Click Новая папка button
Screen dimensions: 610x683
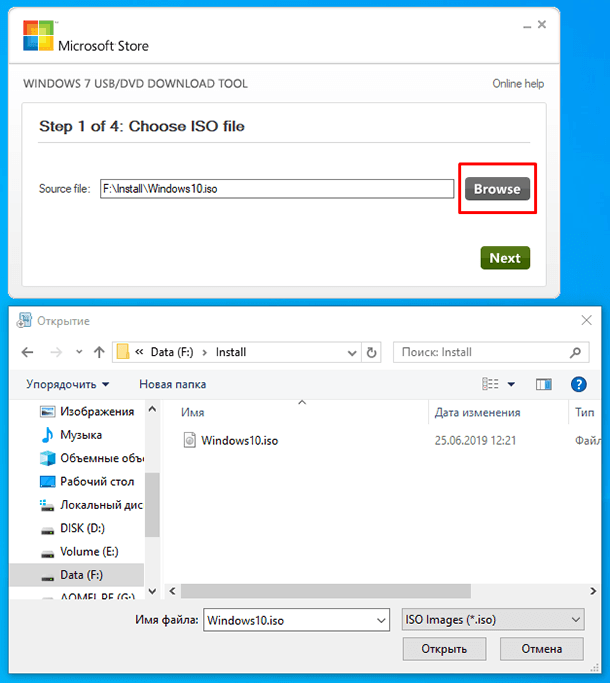172,384
